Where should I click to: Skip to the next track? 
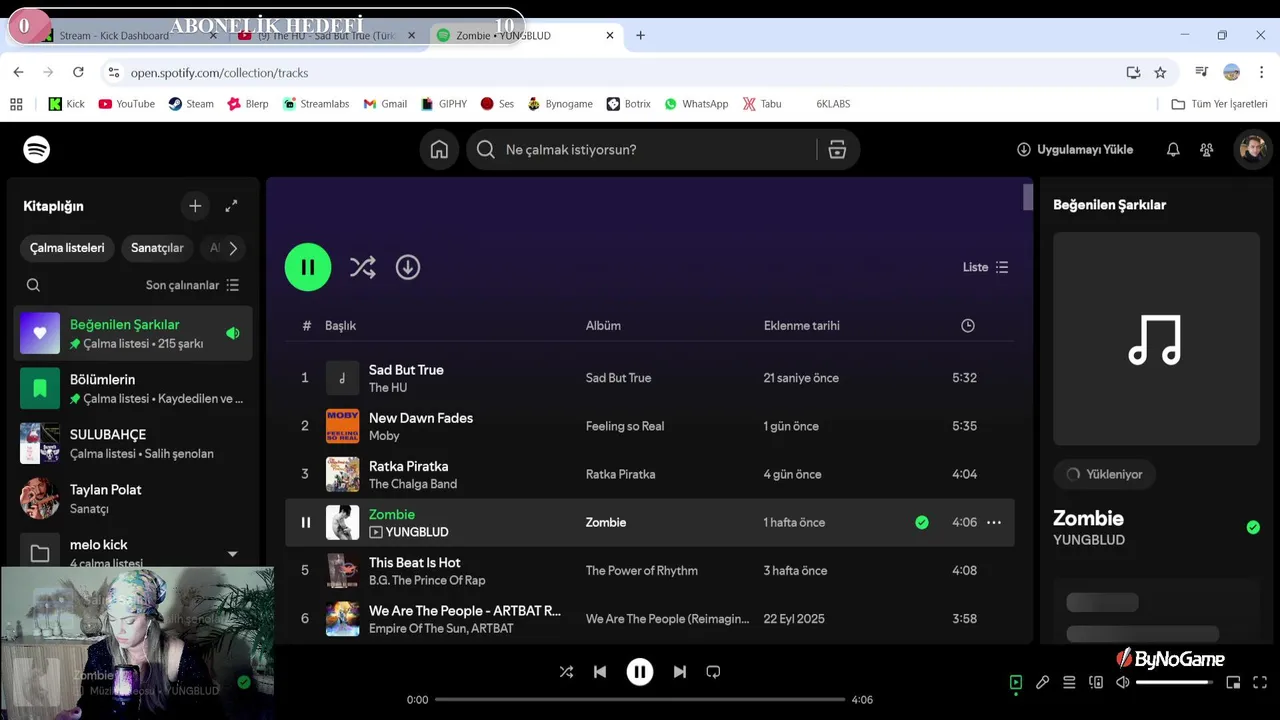tap(680, 672)
